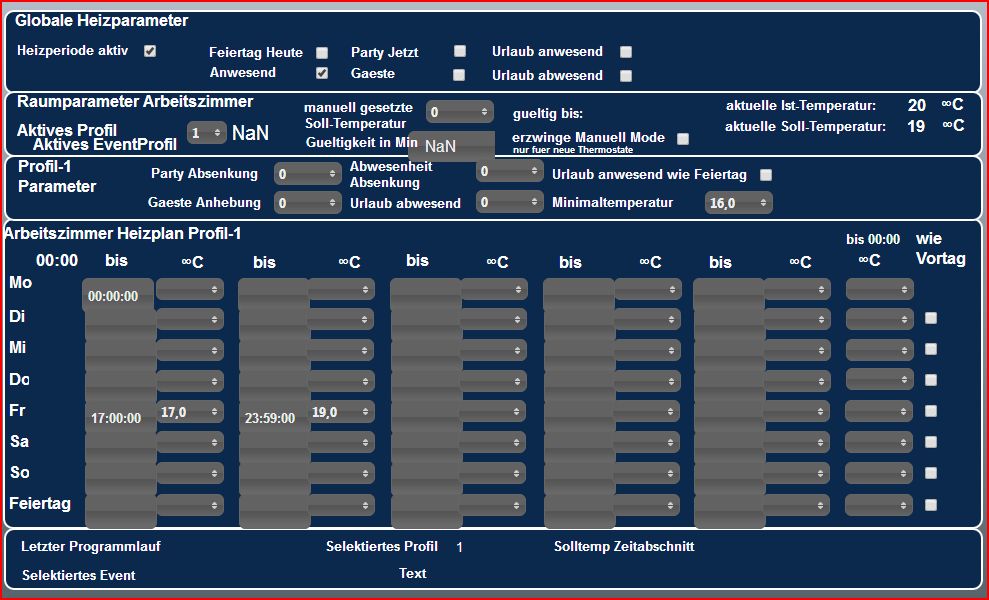Image resolution: width=989 pixels, height=600 pixels.
Task: Adjust Feiertag bis 00:00 temperature stepper
Action: (x=880, y=505)
